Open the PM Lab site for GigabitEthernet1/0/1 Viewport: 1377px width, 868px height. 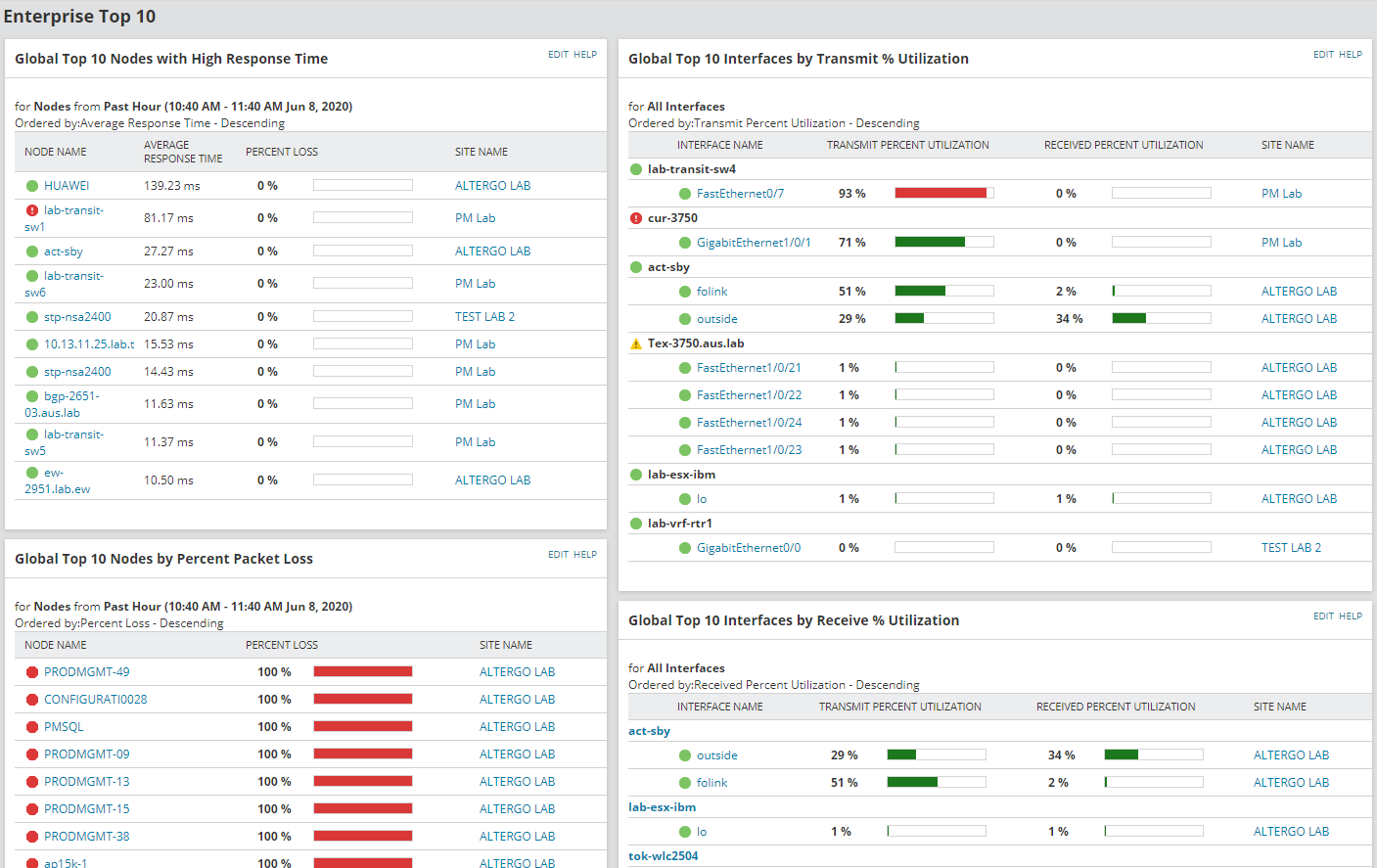tap(1281, 243)
